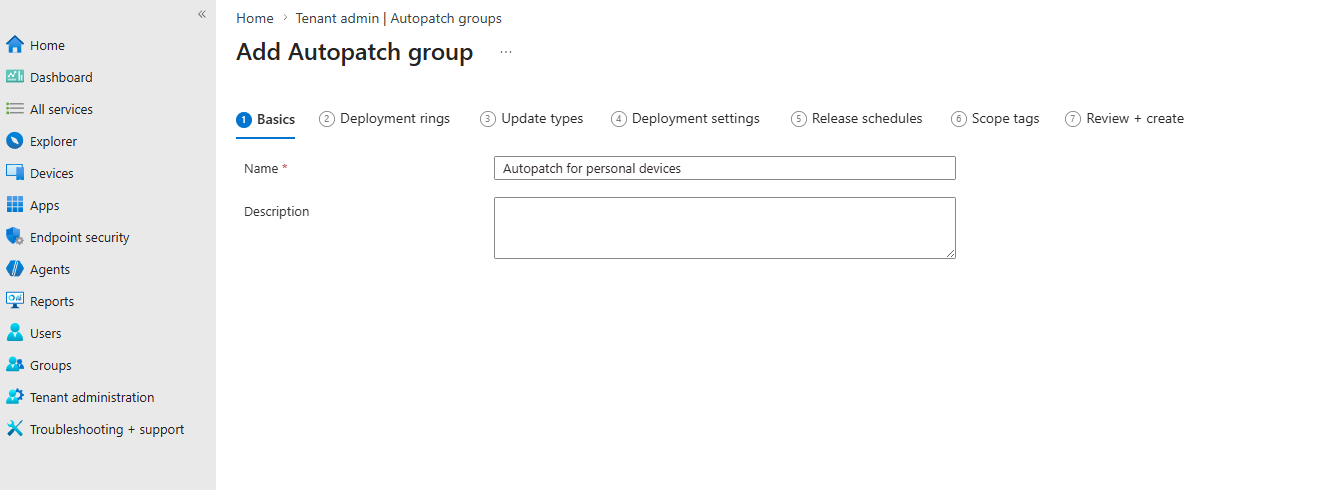Go to Deployment rings step
This screenshot has width=1330, height=490.
[x=385, y=119]
